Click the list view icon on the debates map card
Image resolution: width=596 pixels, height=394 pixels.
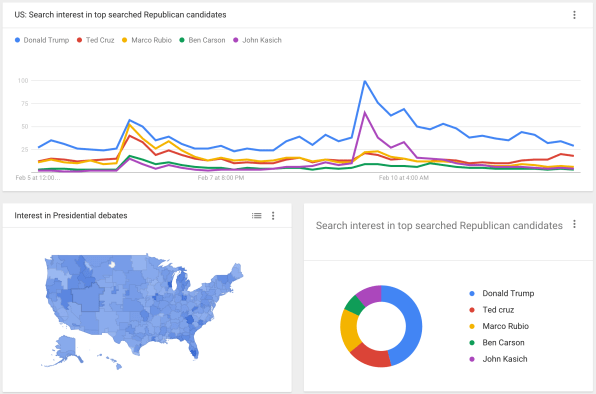tap(257, 216)
